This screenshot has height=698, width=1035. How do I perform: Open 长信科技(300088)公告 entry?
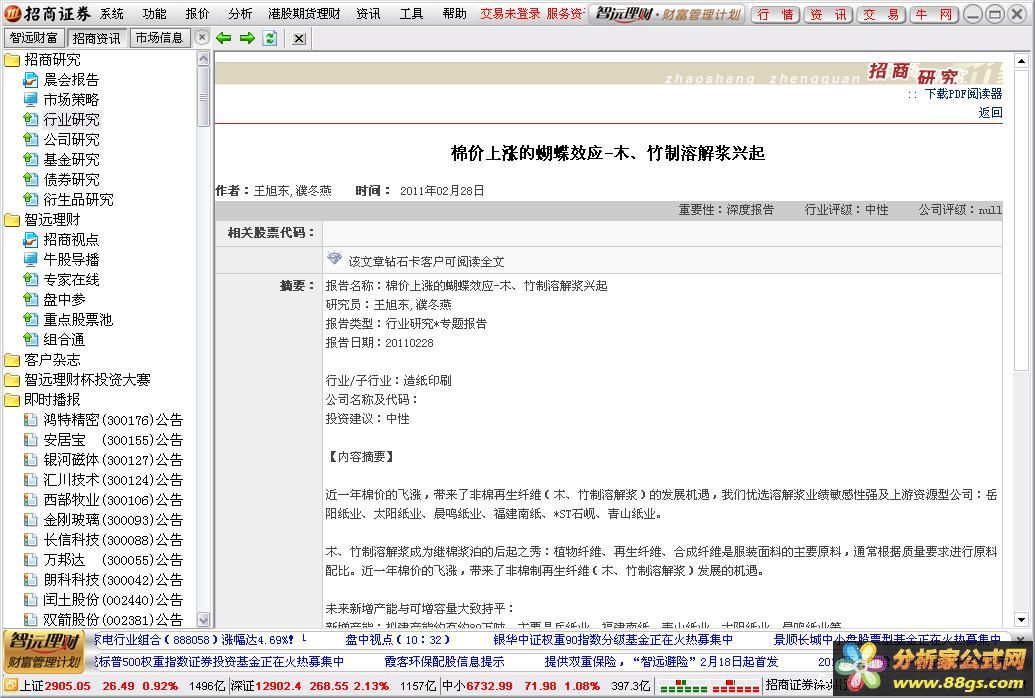113,540
